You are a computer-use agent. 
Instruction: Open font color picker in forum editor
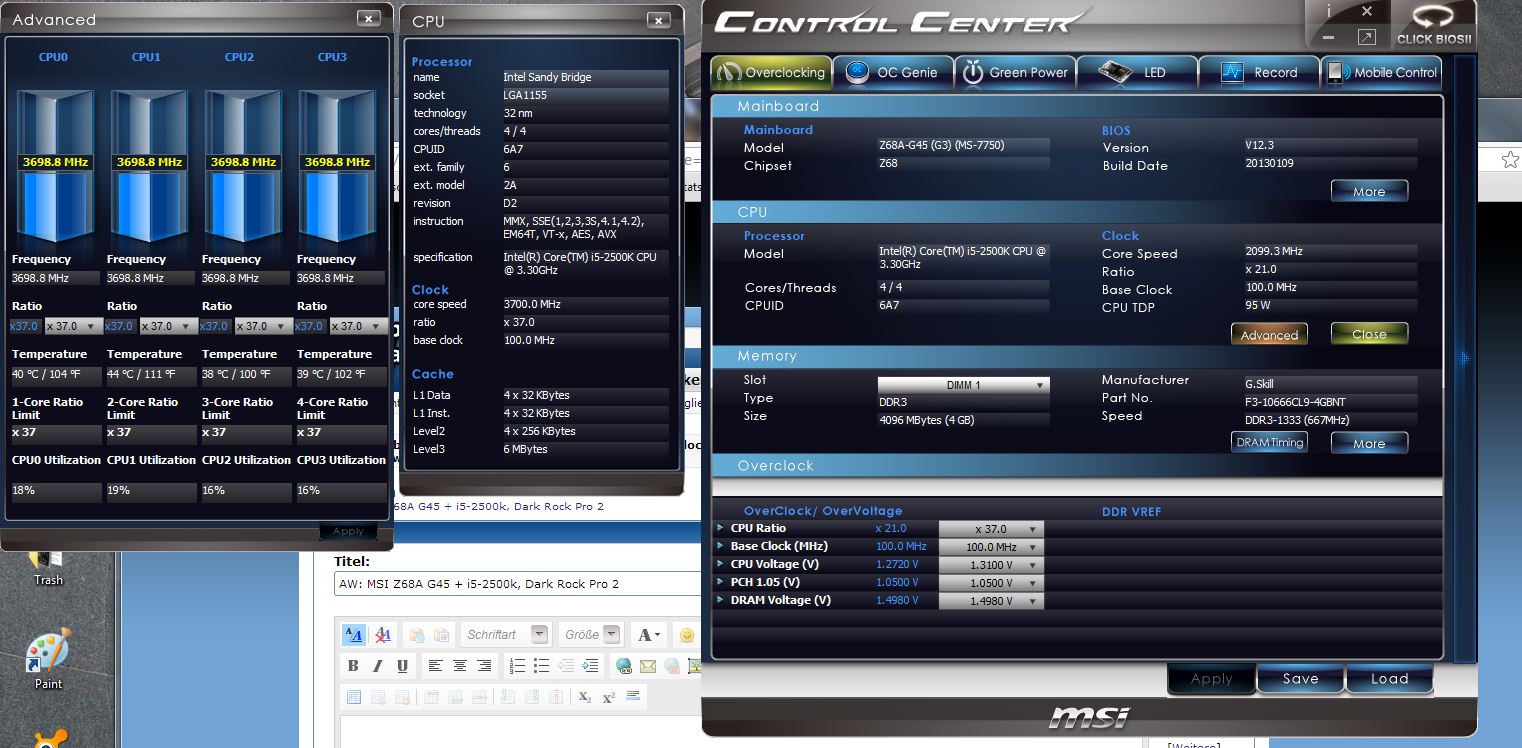click(x=649, y=634)
